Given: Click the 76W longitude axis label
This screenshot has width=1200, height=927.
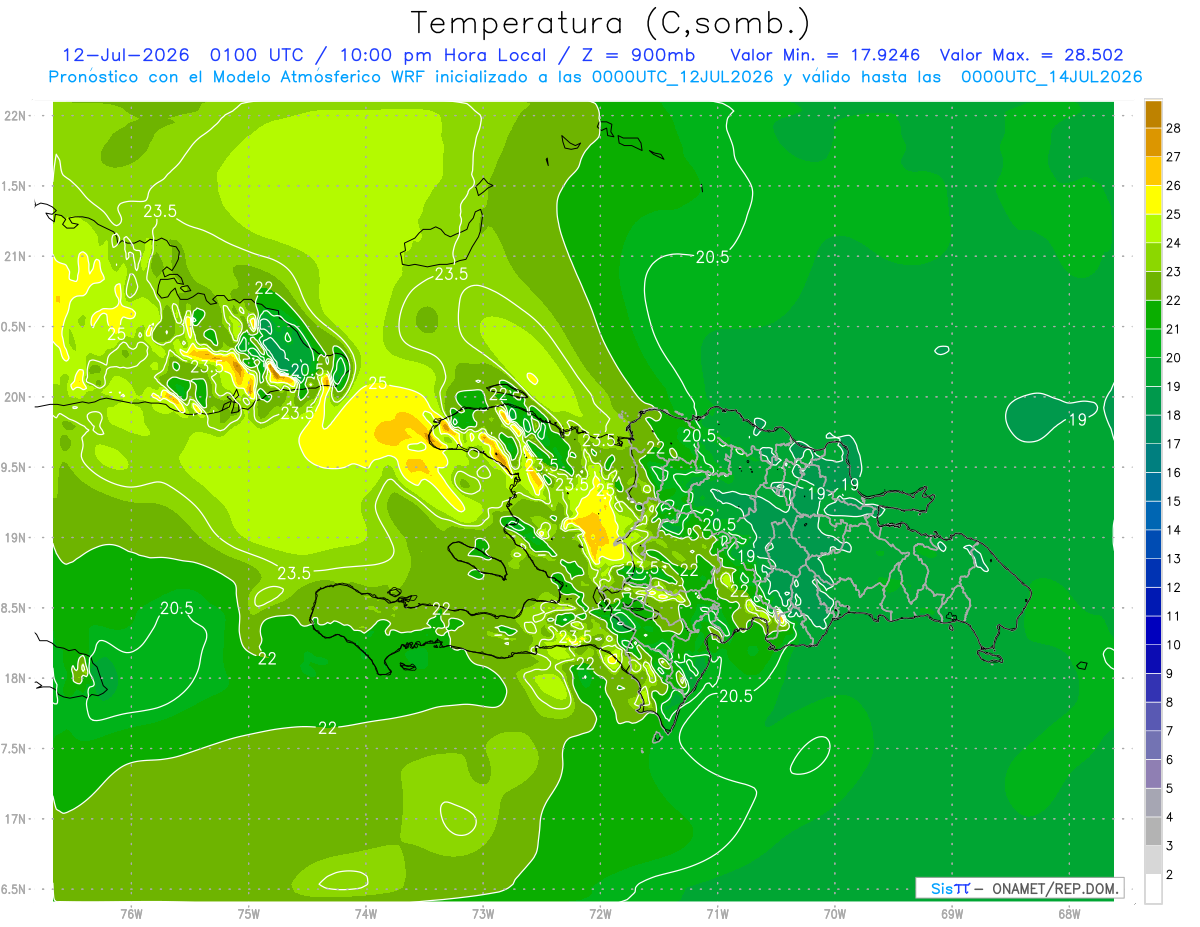Looking at the screenshot, I should [x=131, y=913].
